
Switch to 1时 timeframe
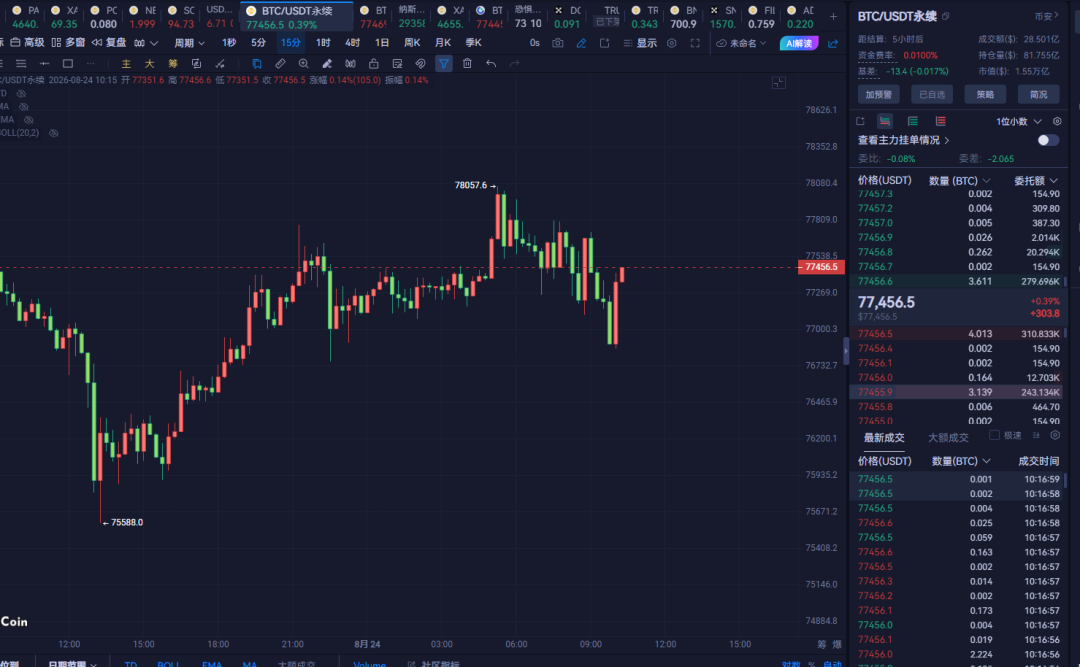(323, 43)
